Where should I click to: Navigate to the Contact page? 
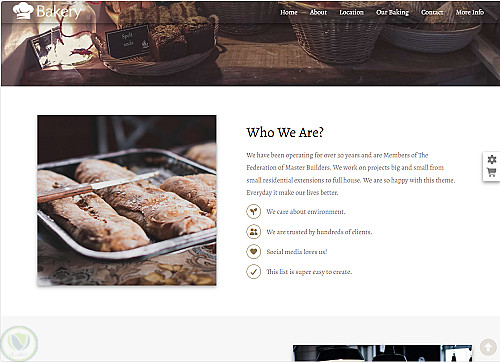tap(432, 12)
